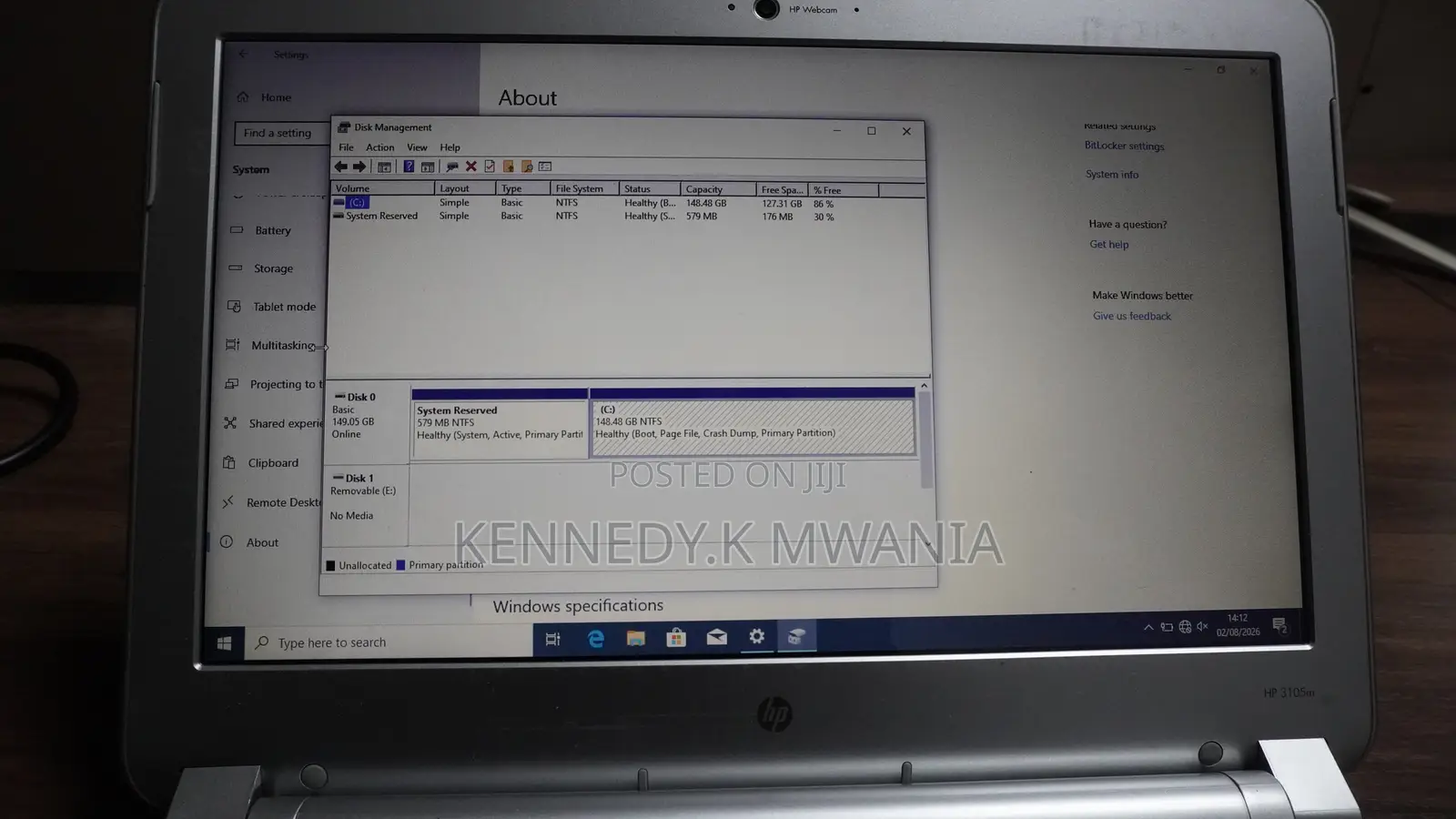
Task: Show hidden system tray icons chevron
Action: coord(1148,627)
